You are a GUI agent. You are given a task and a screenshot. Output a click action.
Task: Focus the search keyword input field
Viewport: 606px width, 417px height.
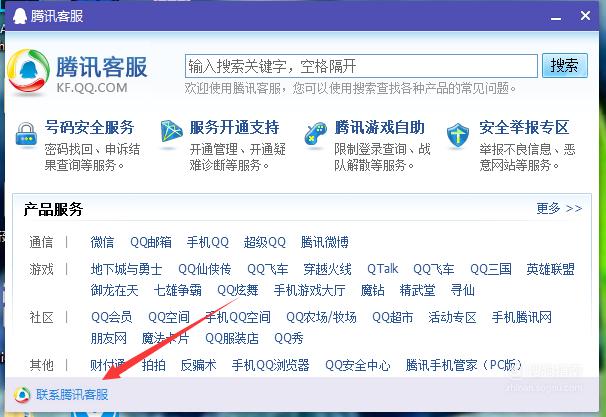[x=361, y=66]
